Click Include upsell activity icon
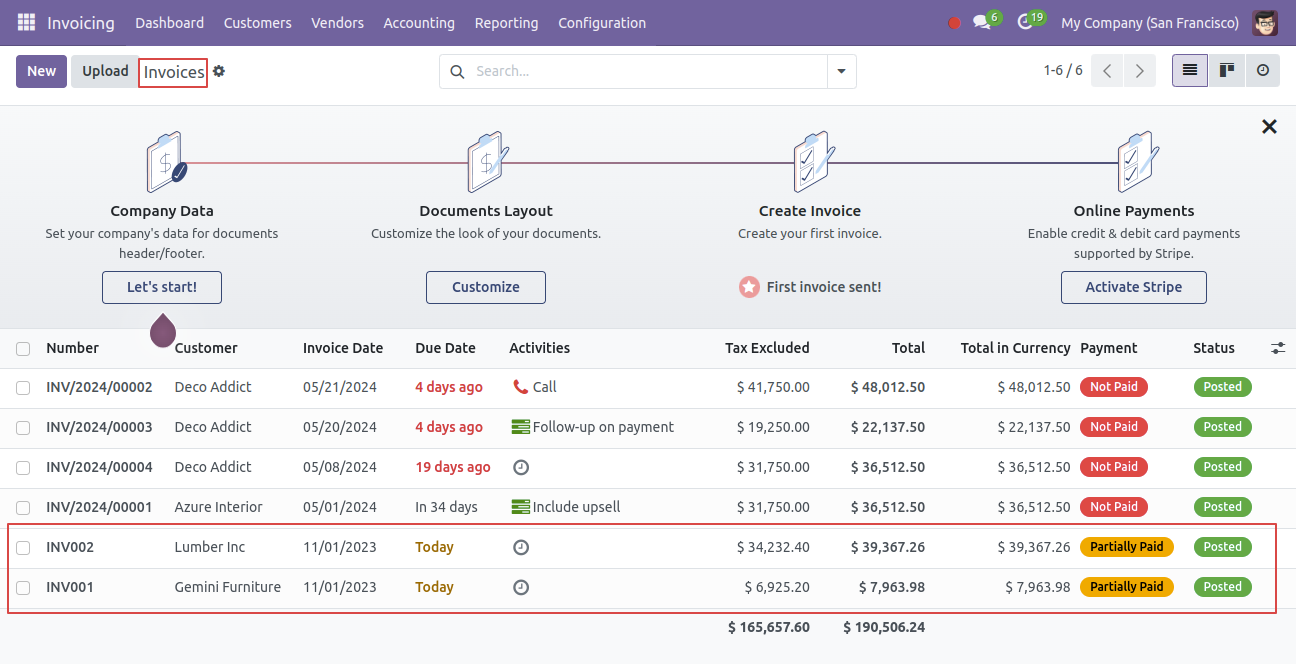Image resolution: width=1296 pixels, height=664 pixels. coord(520,507)
